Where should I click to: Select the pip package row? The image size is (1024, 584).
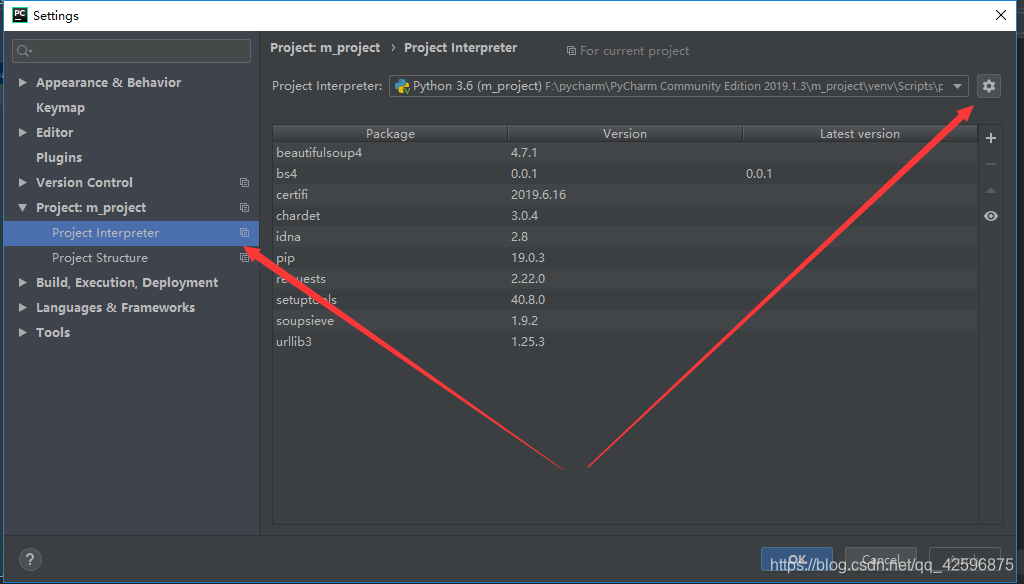[x=625, y=257]
